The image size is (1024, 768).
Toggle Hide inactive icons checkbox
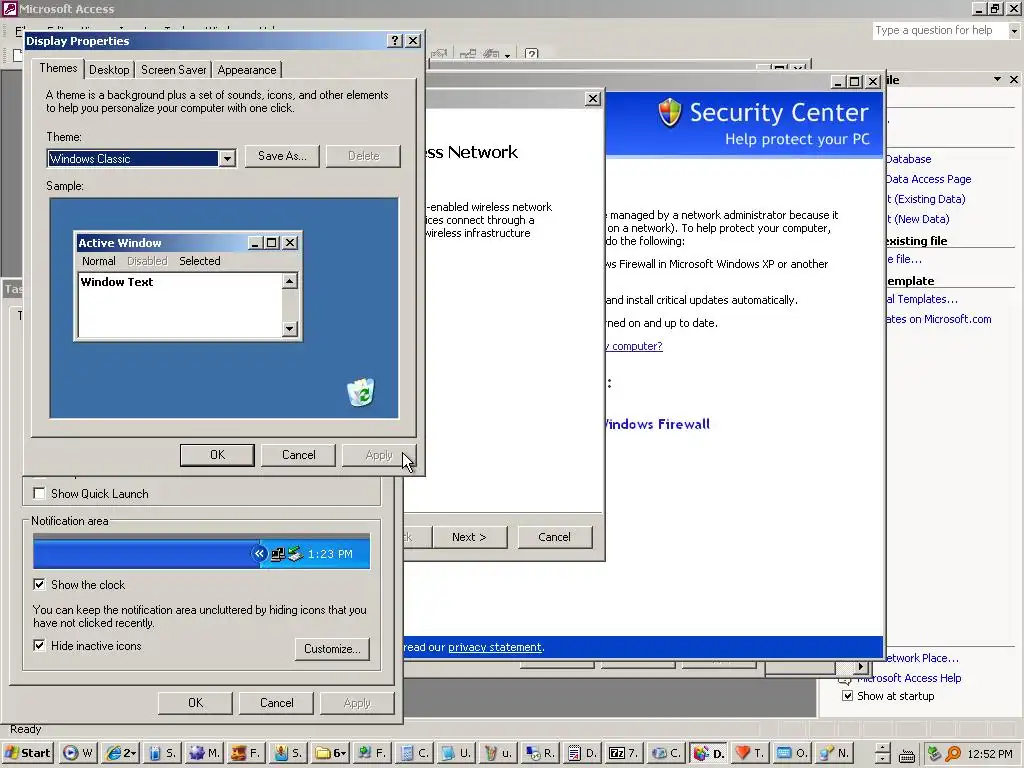pos(39,645)
